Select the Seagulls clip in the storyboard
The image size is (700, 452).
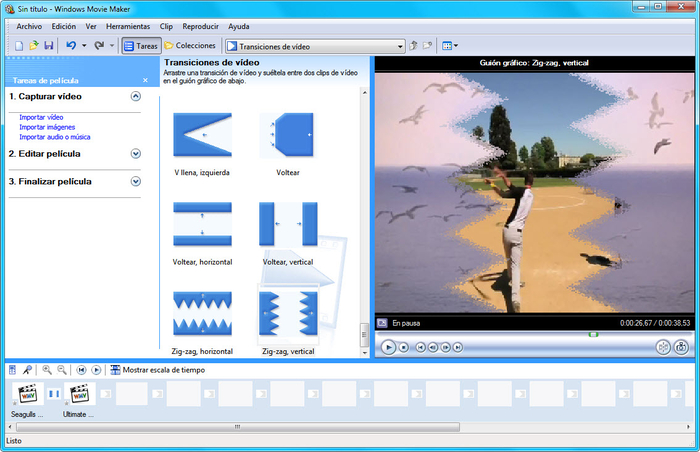(27, 394)
